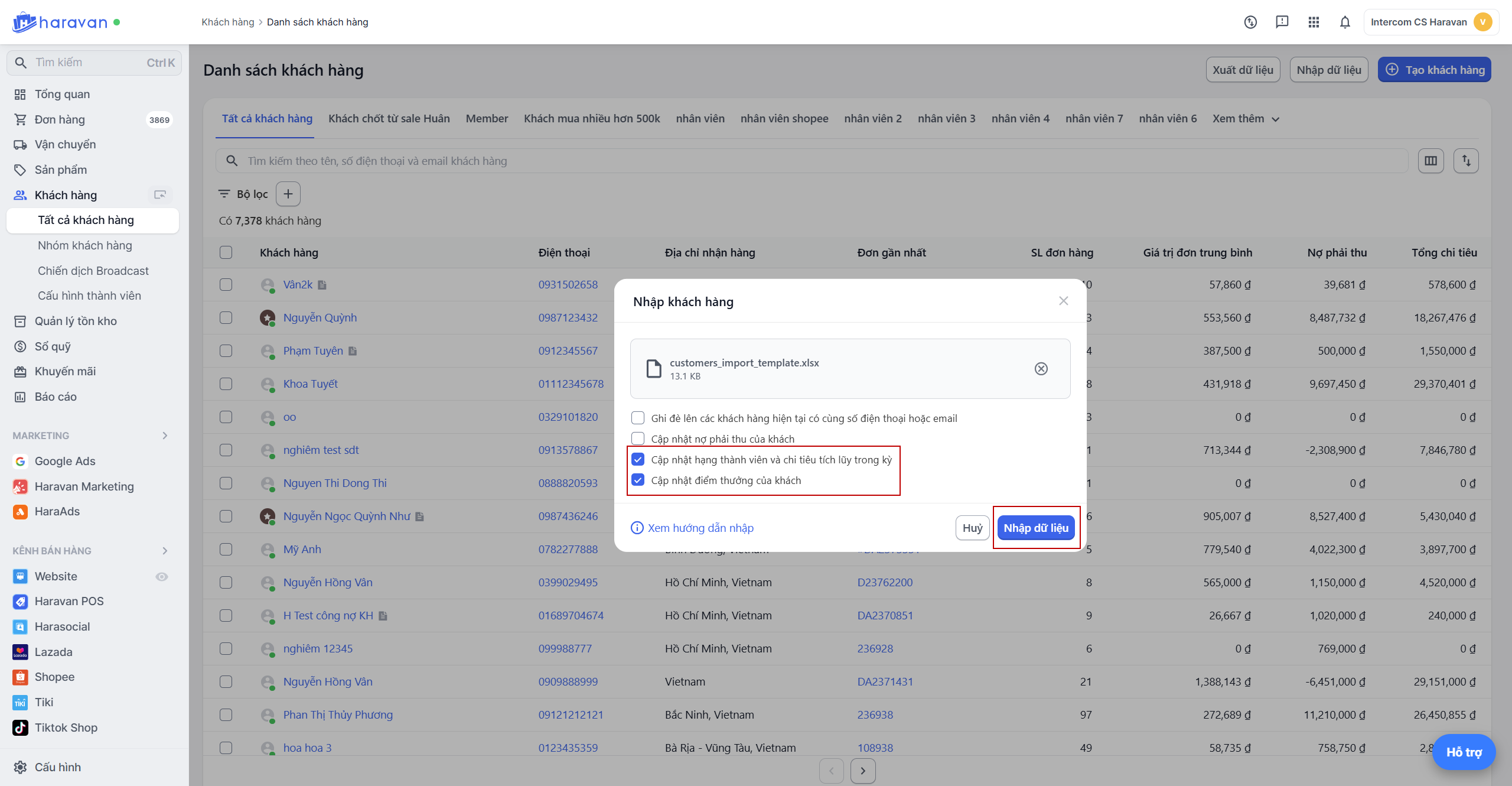Open Nhóm khách hàng in sidebar
Screen dimensions: 1512x786
coord(85,245)
